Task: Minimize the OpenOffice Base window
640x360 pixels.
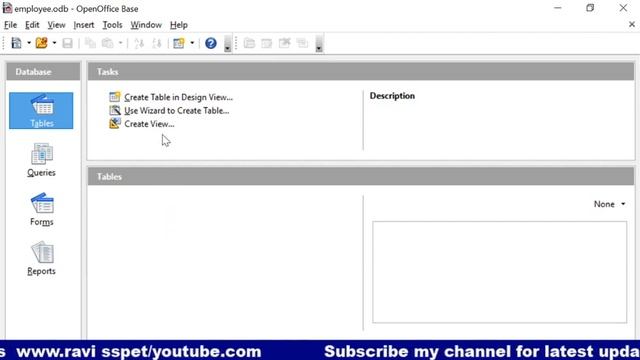Action: [x=558, y=8]
